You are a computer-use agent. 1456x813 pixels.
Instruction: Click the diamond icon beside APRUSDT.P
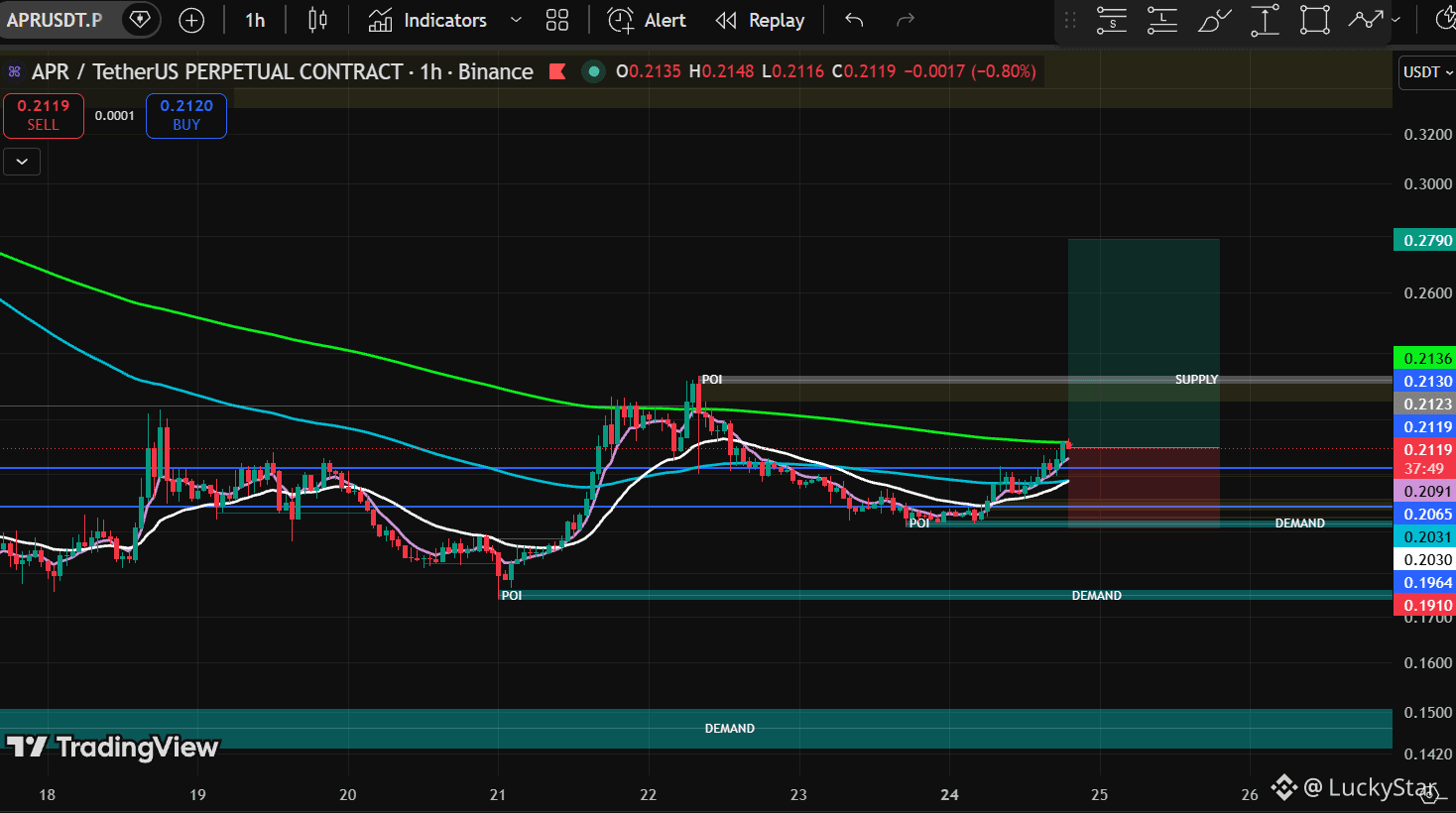pyautogui.click(x=140, y=20)
